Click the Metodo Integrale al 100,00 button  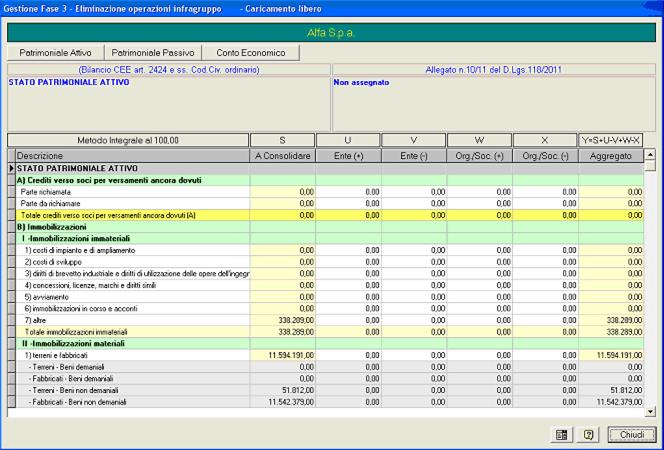point(127,140)
